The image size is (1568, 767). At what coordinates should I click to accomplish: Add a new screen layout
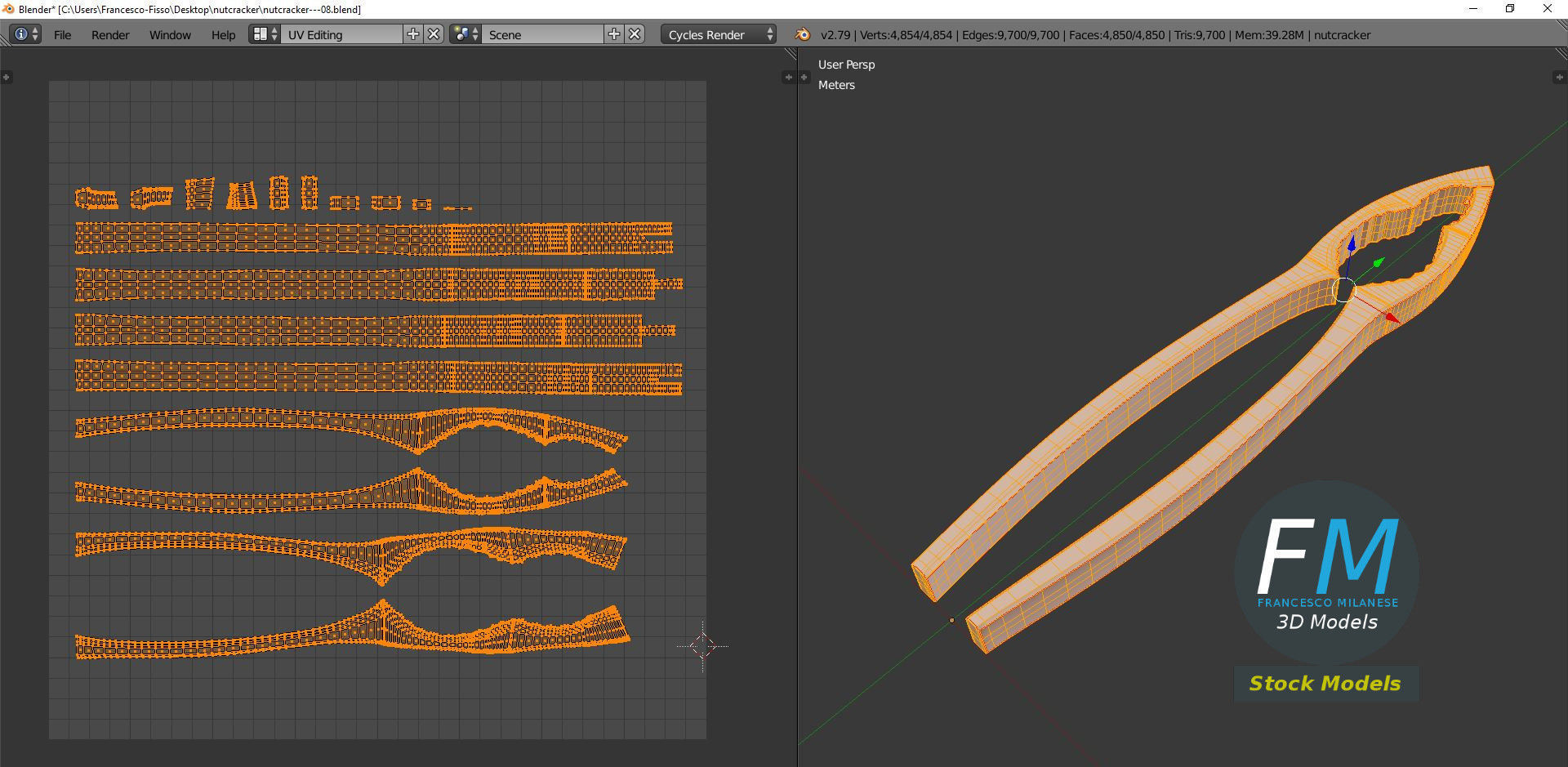[413, 34]
